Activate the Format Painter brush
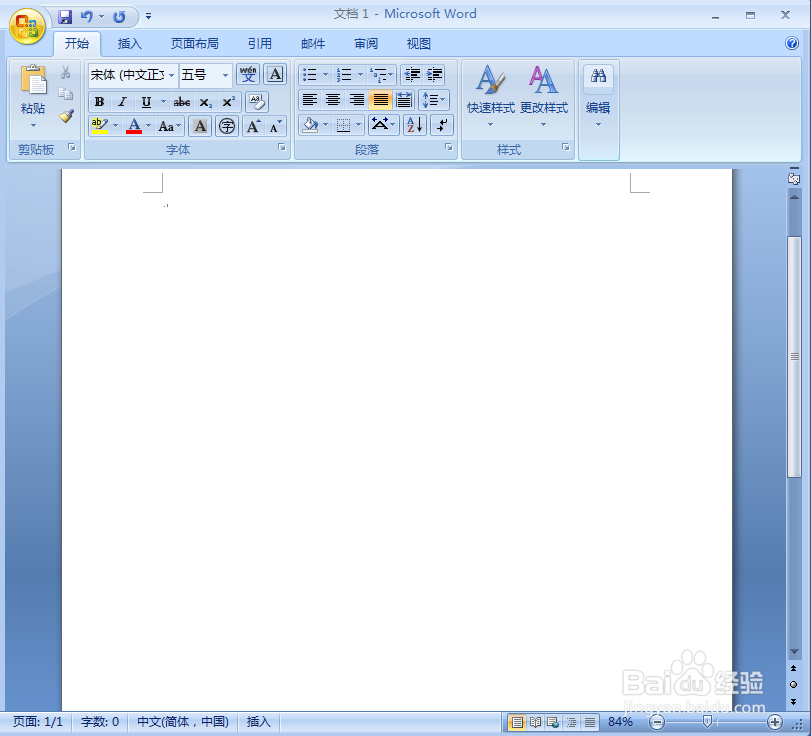Viewport: 811px width, 736px height. click(x=66, y=116)
